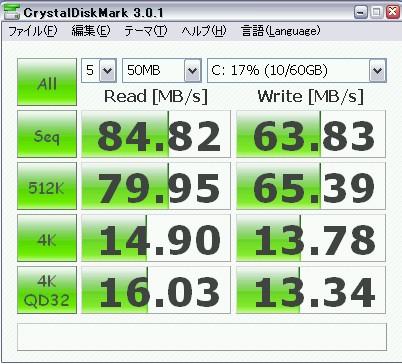The height and width of the screenshot is (364, 402).
Task: Open the ヘルプ(H) menu
Action: click(204, 31)
